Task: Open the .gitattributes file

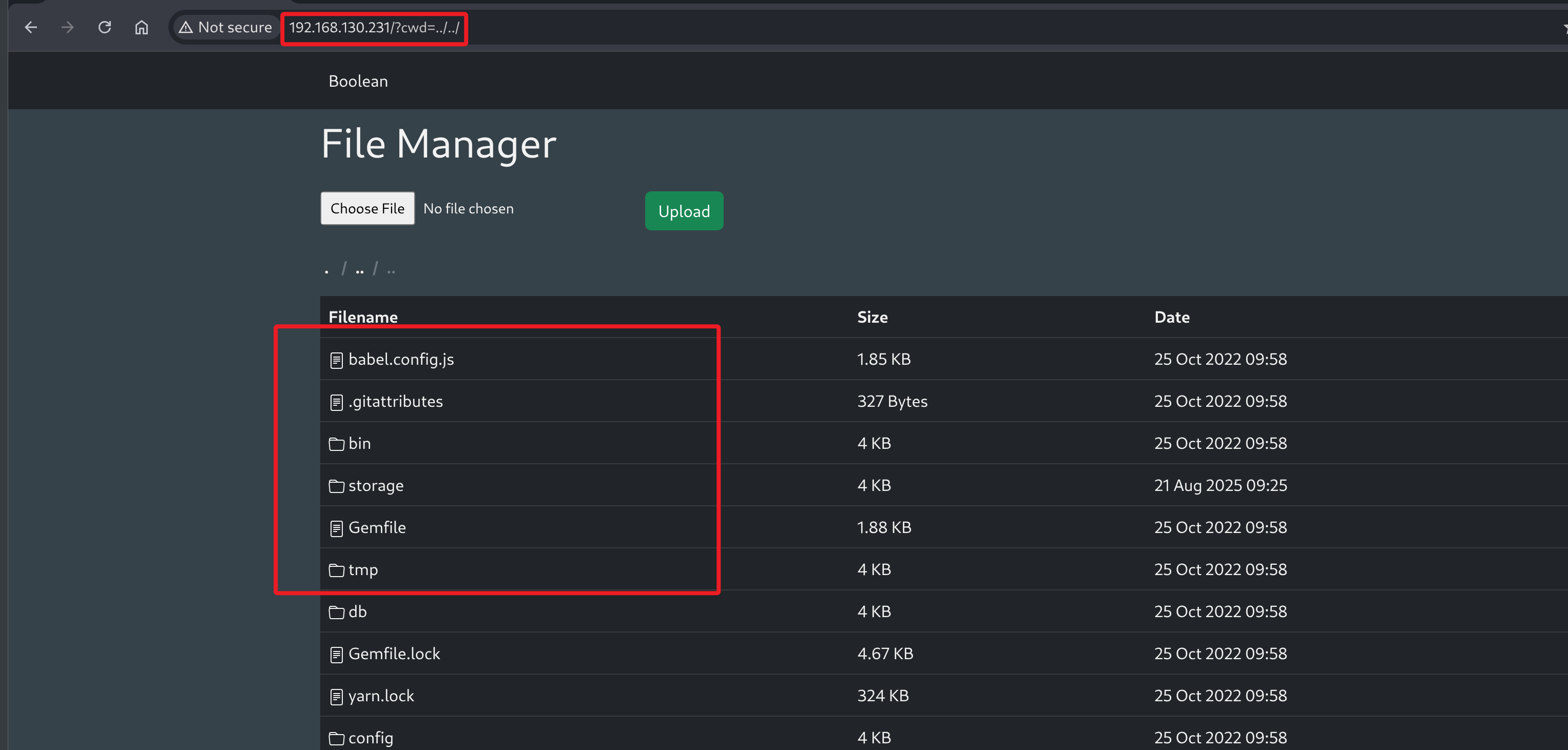Action: 395,402
